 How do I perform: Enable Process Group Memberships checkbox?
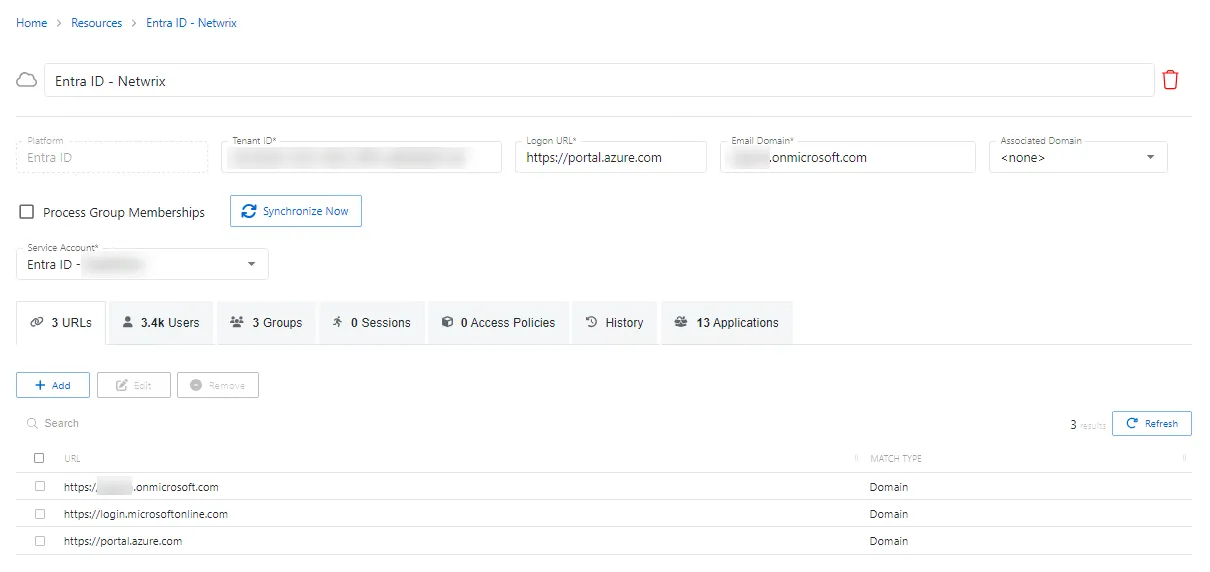[27, 212]
